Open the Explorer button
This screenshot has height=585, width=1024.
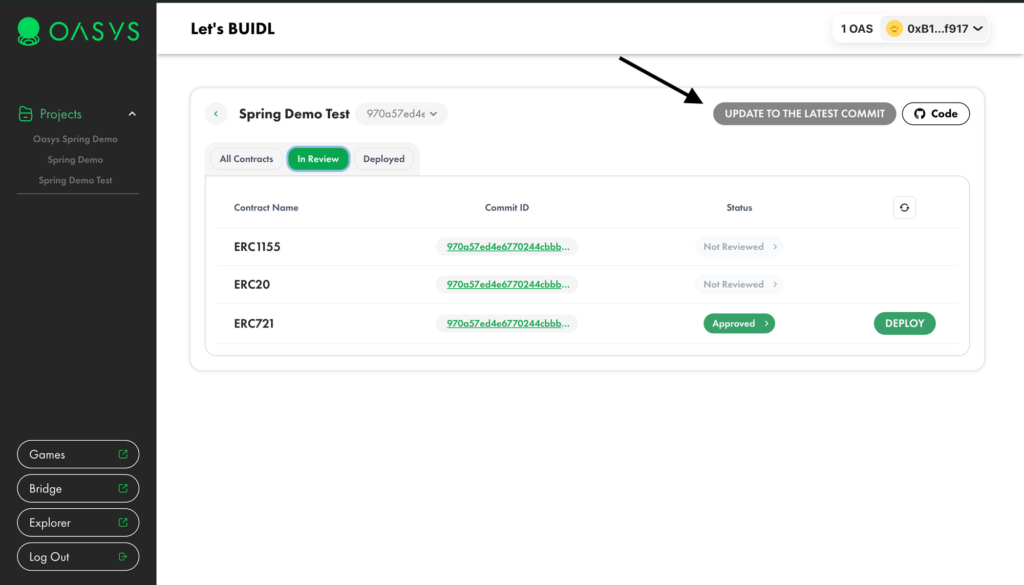[x=78, y=522]
